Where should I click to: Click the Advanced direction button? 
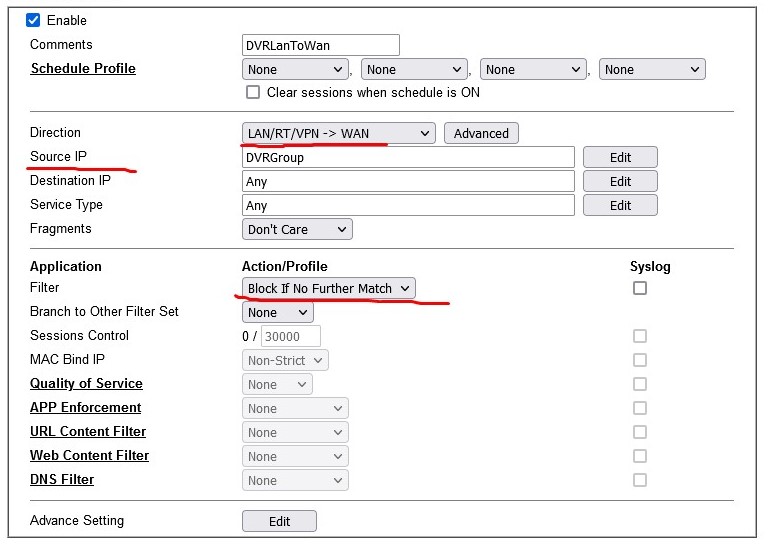tap(481, 133)
